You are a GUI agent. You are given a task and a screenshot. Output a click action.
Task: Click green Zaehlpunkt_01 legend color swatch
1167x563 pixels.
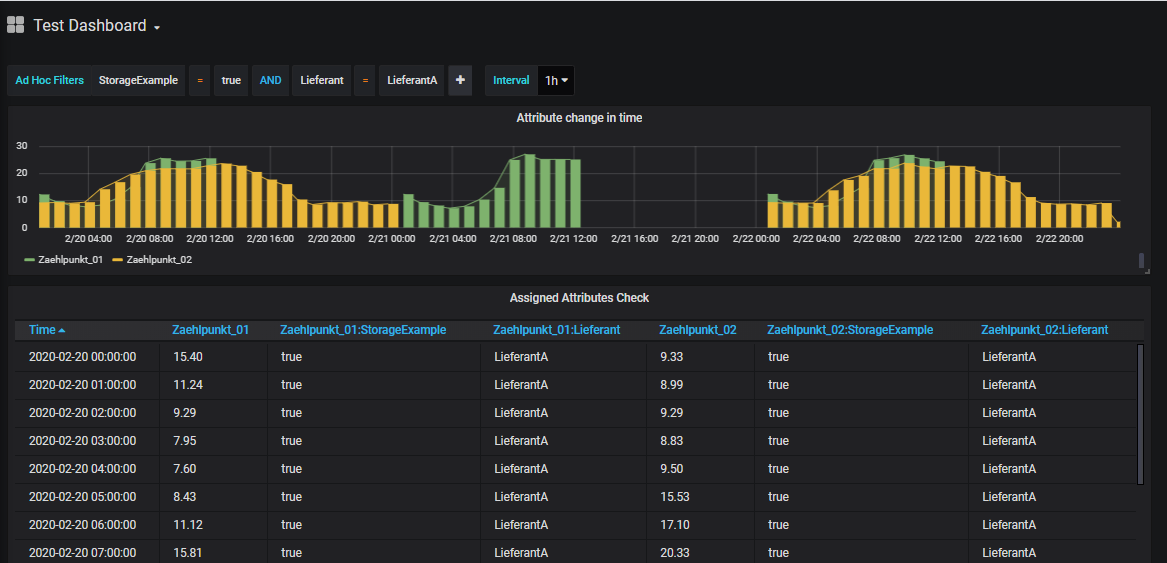point(30,259)
